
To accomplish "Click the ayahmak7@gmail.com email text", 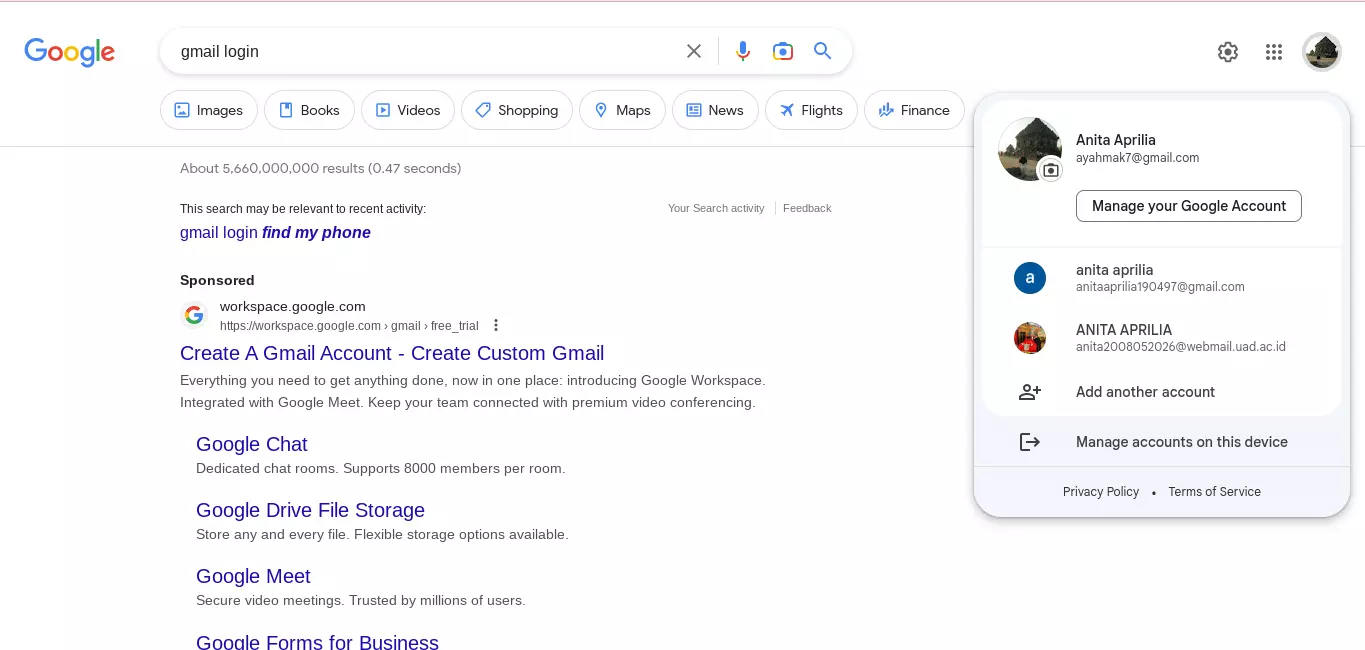I will click(1137, 158).
